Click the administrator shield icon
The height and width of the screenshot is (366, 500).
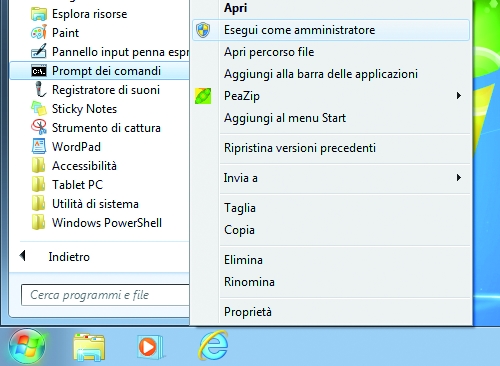tap(203, 30)
